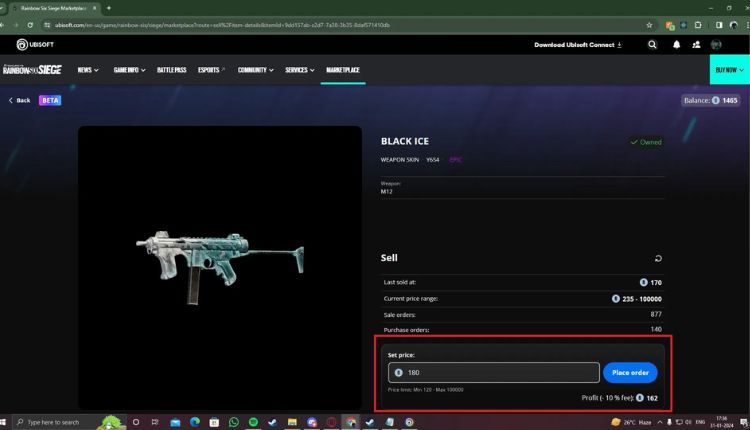Open the clock and date in the system tray
The image size is (750, 430).
[722, 422]
